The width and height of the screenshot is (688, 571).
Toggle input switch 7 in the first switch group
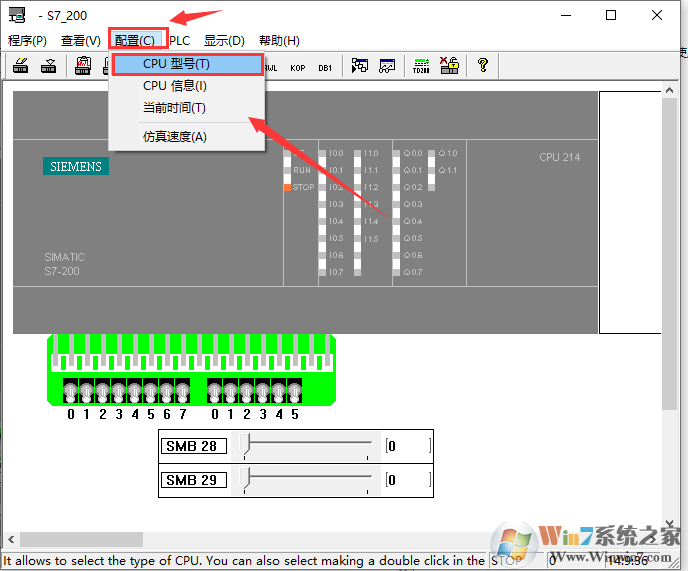click(x=182, y=390)
